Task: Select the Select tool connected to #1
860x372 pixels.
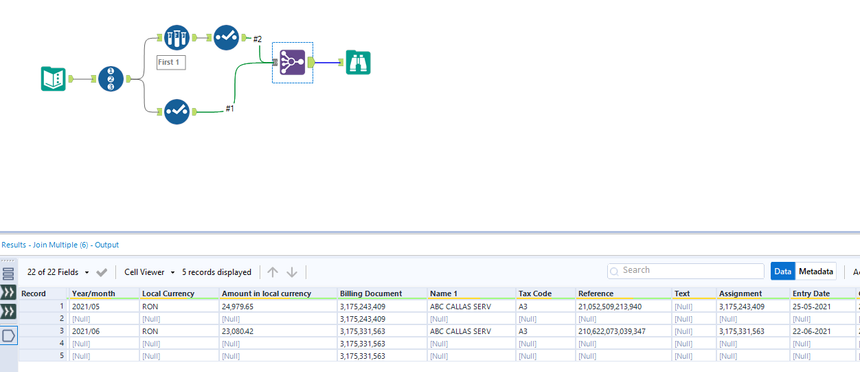Action: [x=177, y=111]
